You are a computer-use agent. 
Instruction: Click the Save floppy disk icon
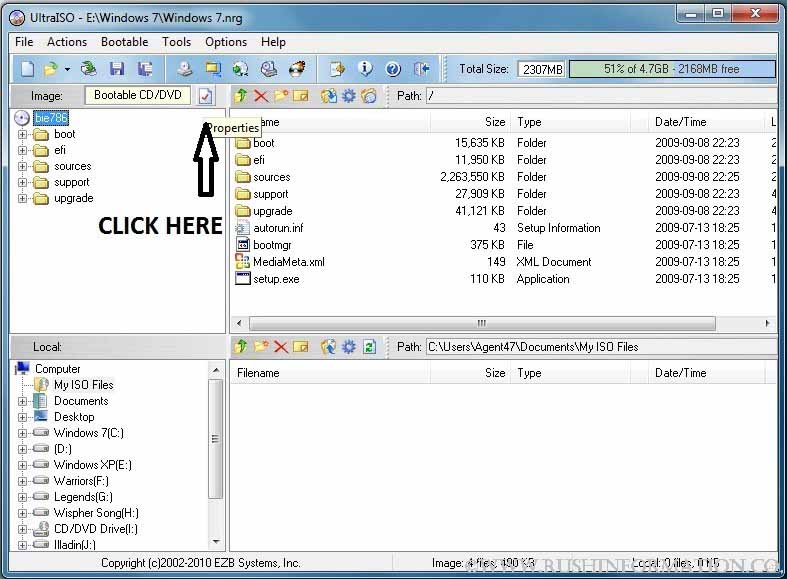[x=117, y=69]
